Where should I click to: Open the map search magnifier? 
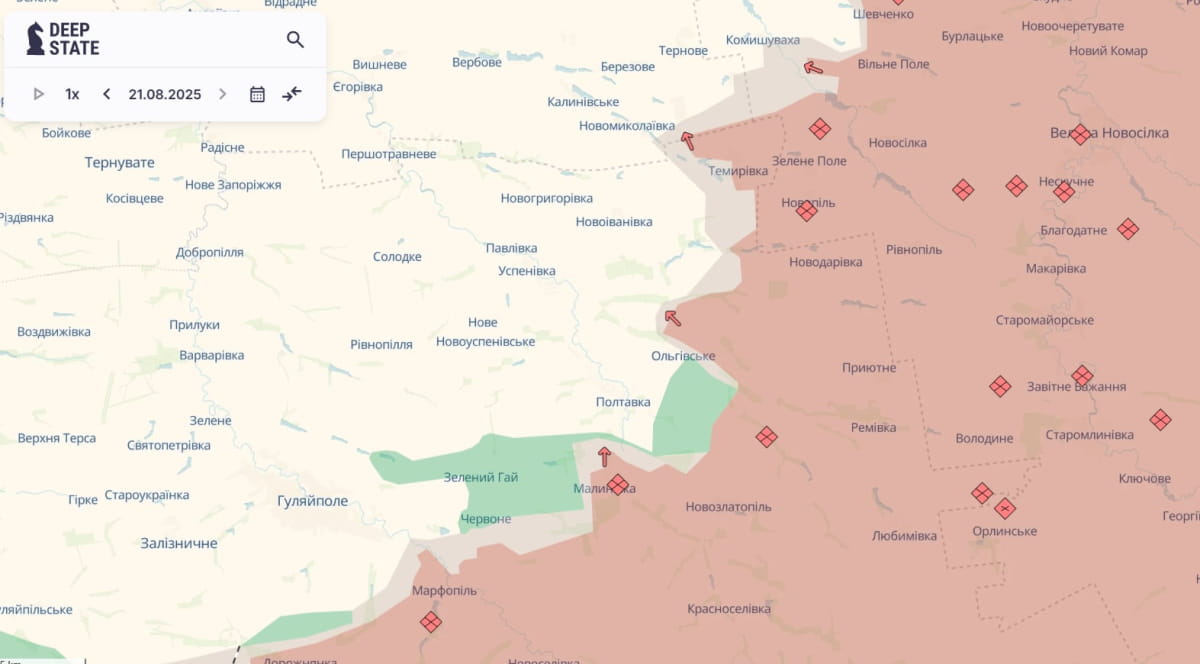(295, 40)
